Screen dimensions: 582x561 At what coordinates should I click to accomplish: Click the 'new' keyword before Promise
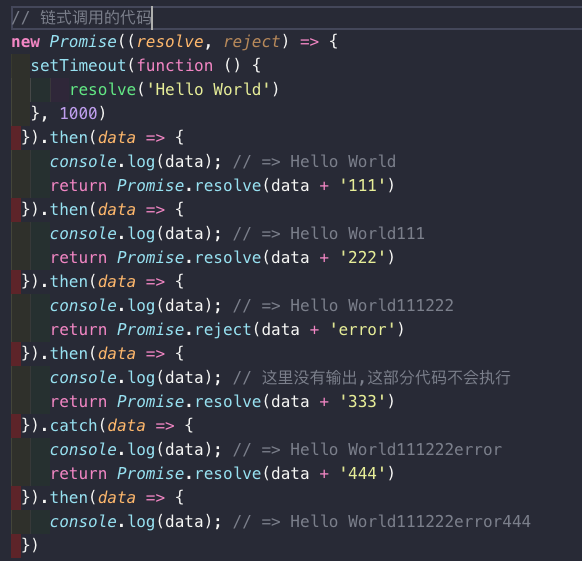[26, 42]
